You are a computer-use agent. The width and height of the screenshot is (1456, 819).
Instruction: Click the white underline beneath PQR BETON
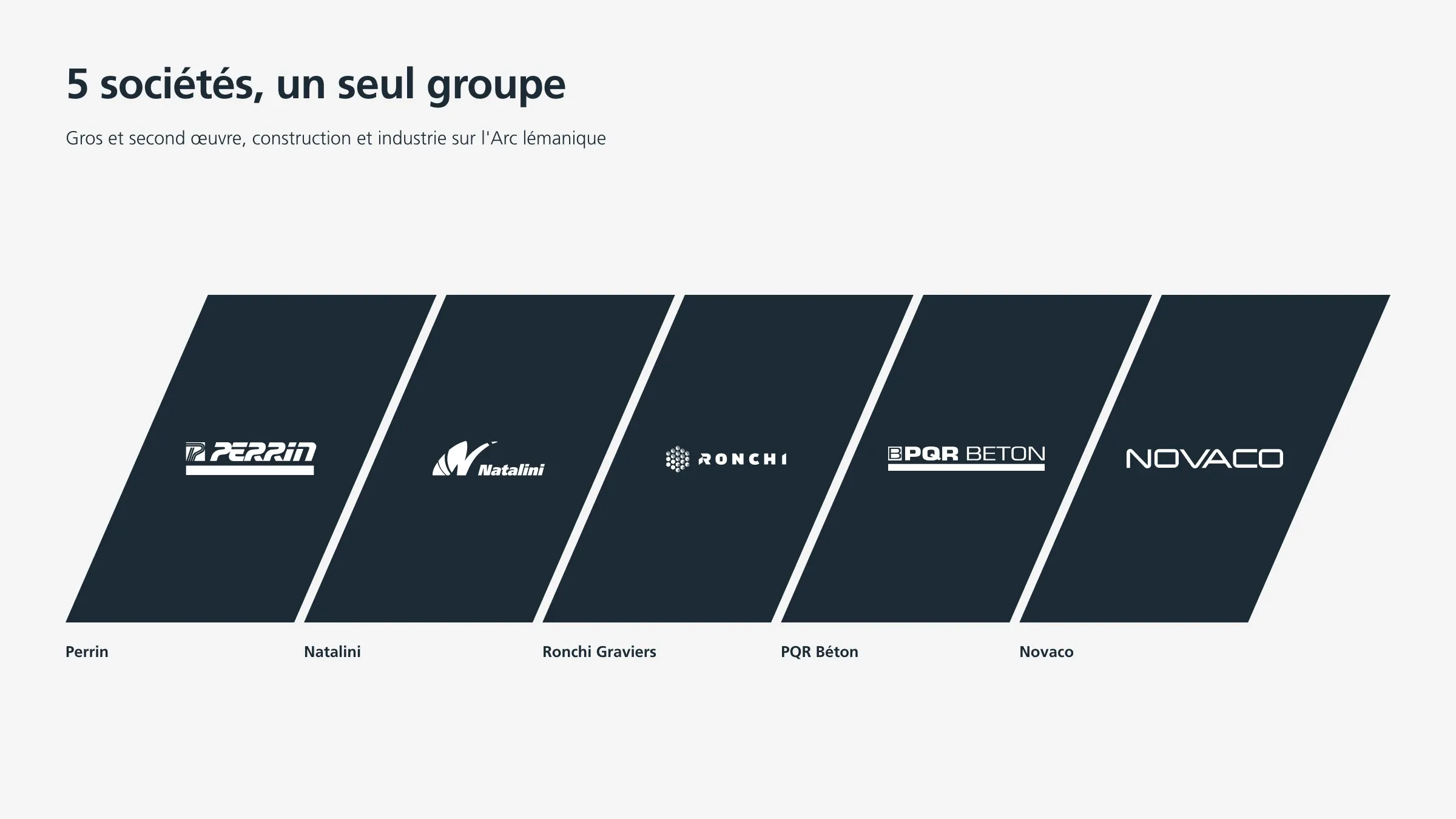click(x=966, y=467)
